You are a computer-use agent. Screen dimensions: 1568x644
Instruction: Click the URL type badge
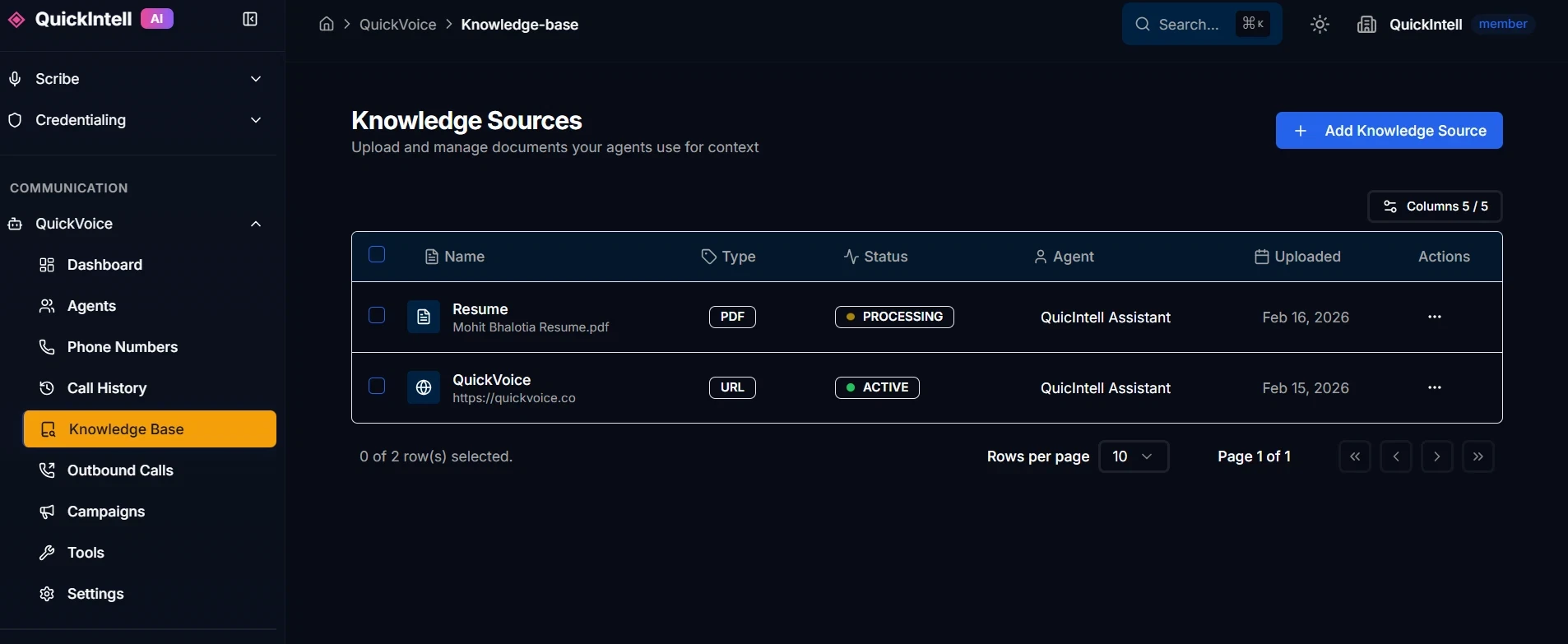point(732,387)
